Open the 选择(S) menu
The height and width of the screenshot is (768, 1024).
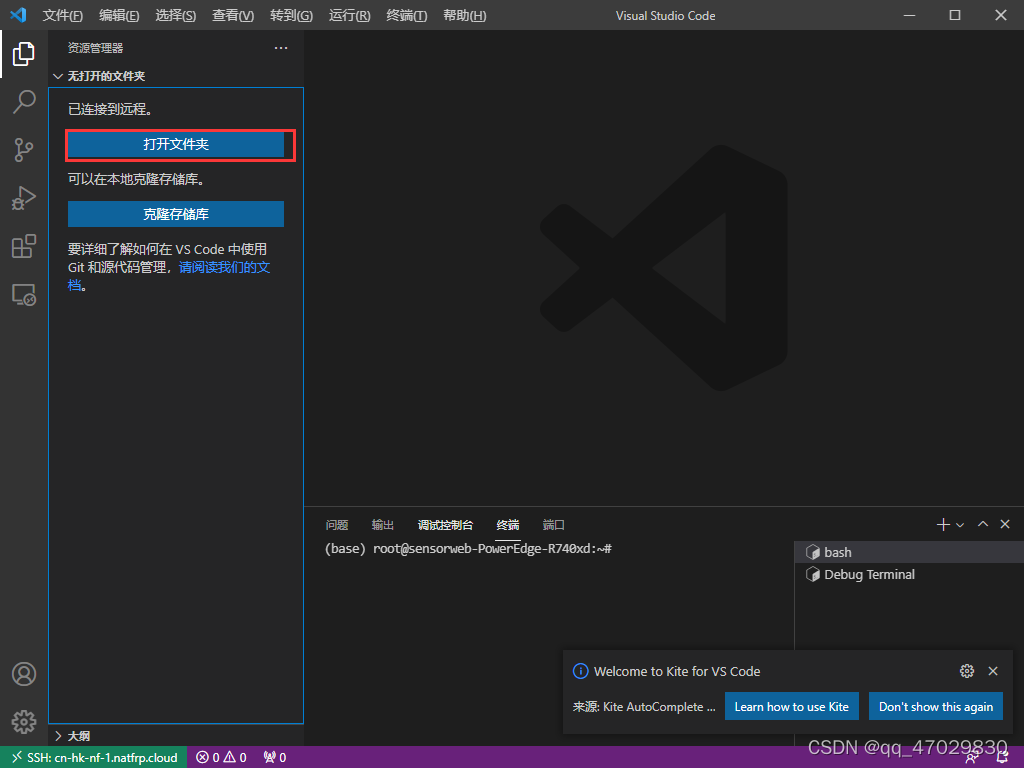point(176,15)
